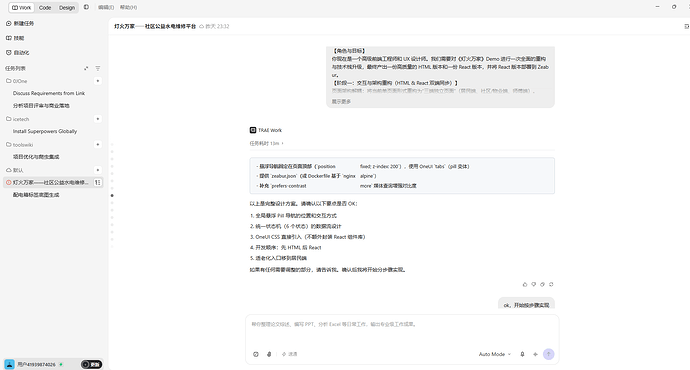Viewport: 690px width, 370px height.
Task: Regenerate the assistant response
Action: (x=551, y=284)
